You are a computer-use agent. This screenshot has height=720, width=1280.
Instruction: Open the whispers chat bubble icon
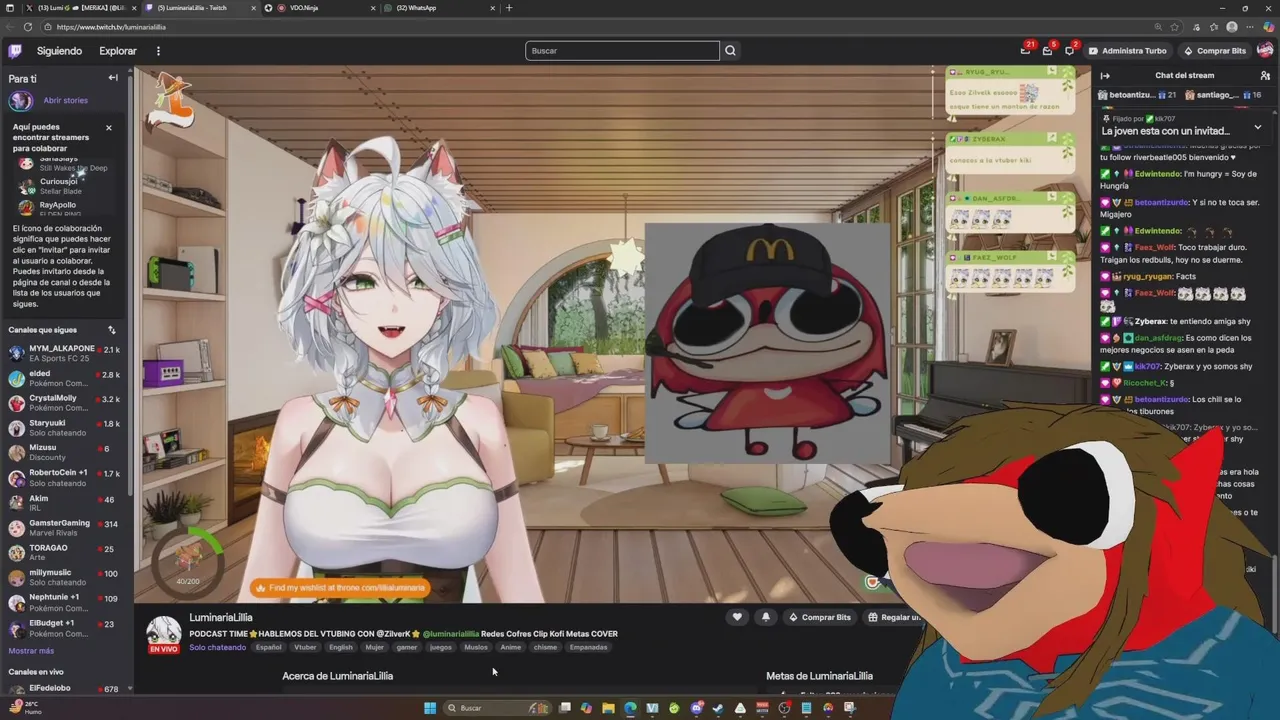pyautogui.click(x=1070, y=50)
